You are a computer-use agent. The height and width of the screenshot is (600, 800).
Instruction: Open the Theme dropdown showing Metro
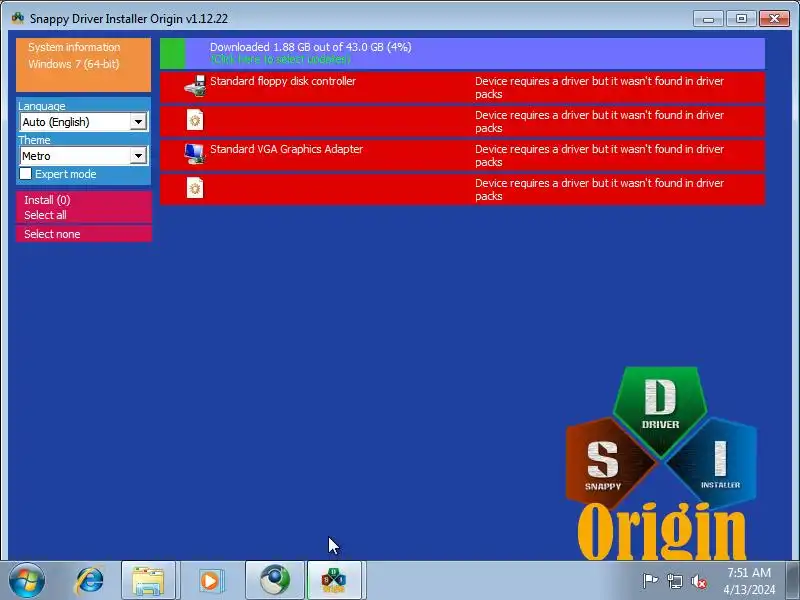(x=84, y=156)
